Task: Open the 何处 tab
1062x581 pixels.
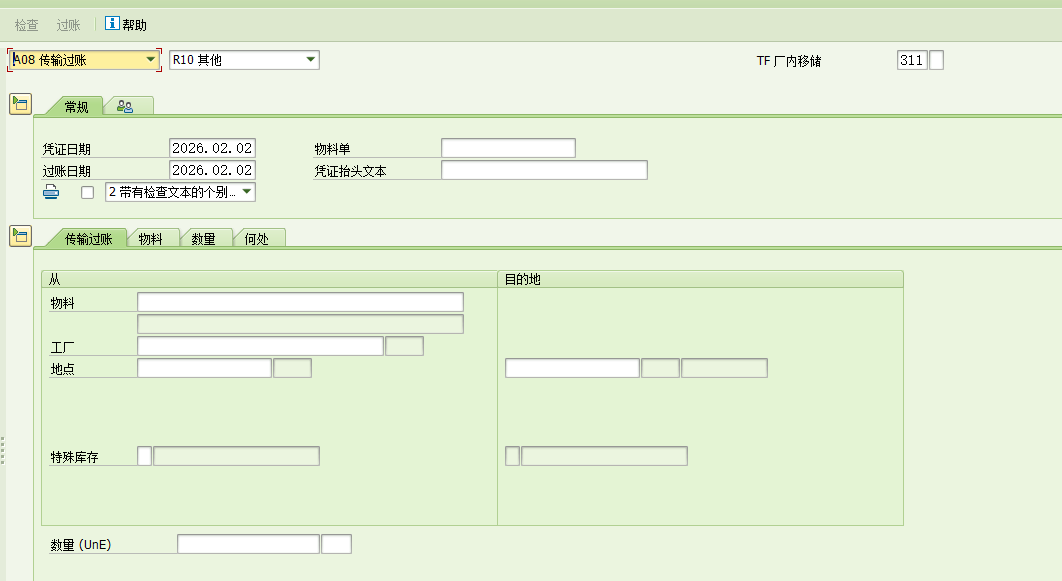Action: coord(257,239)
